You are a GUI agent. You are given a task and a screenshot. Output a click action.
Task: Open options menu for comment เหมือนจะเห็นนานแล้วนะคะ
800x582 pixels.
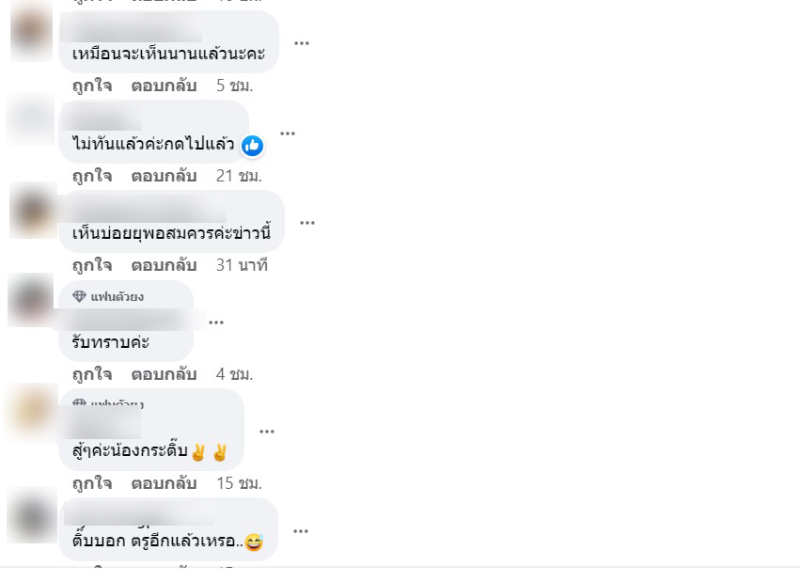pos(302,43)
